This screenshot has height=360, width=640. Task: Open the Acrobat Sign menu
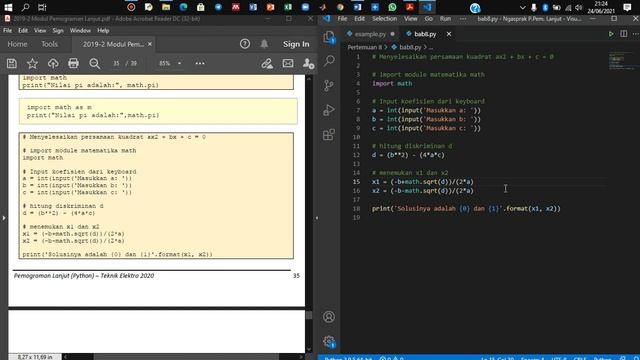coord(58,31)
